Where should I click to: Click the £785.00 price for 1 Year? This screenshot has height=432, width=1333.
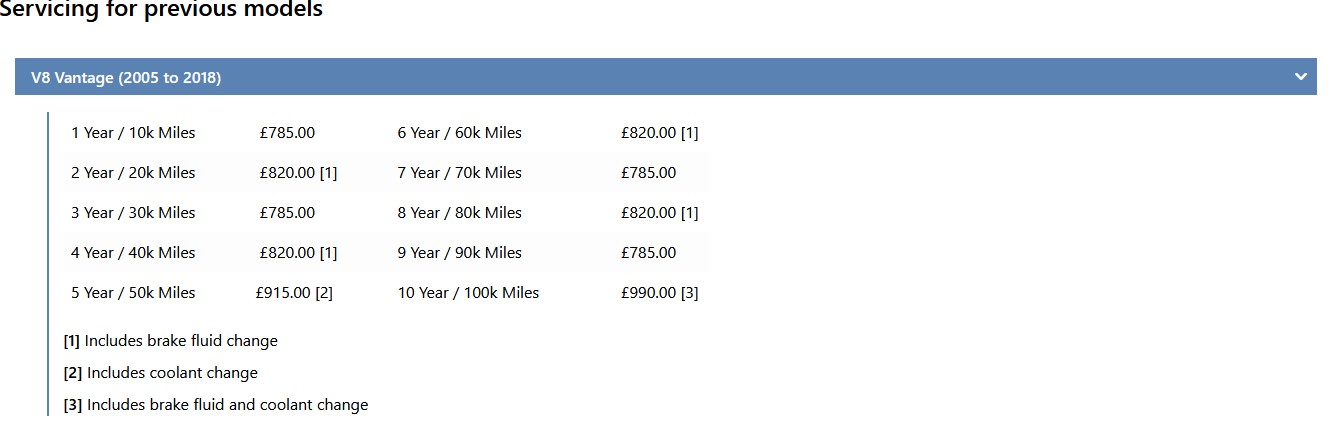[287, 133]
